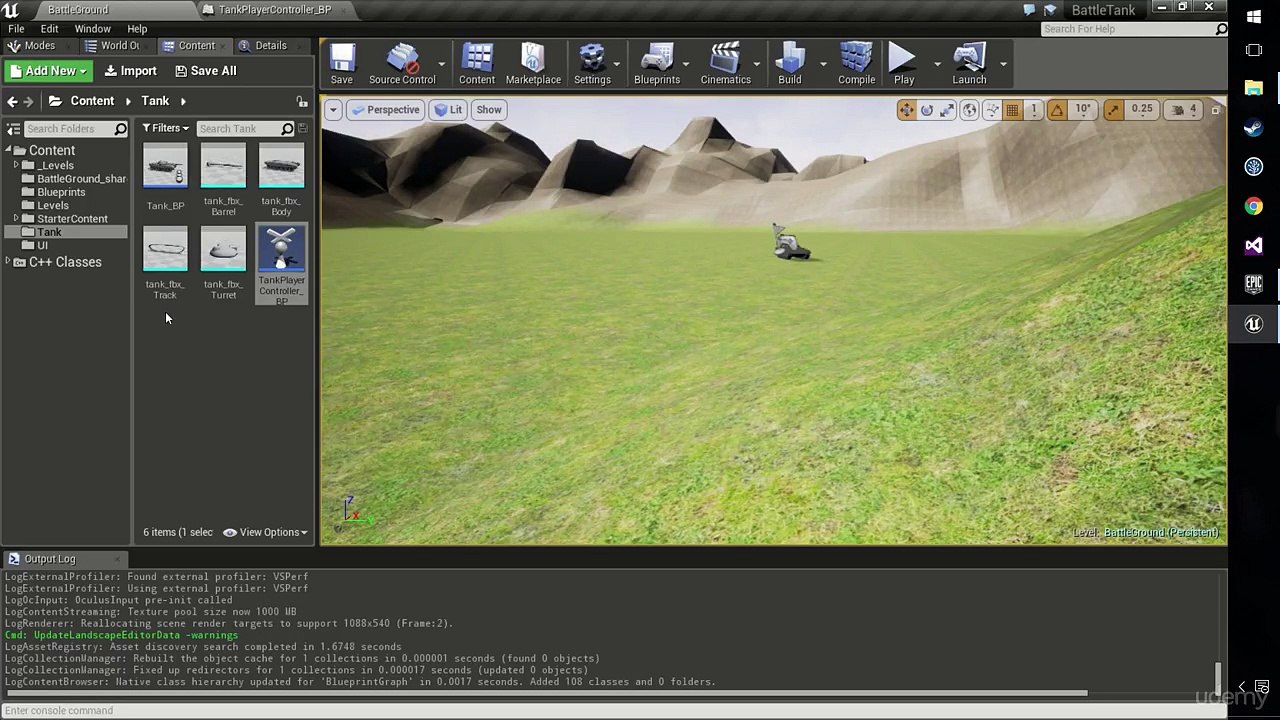This screenshot has height=720, width=1280.
Task: Open the Help menu
Action: [137, 29]
